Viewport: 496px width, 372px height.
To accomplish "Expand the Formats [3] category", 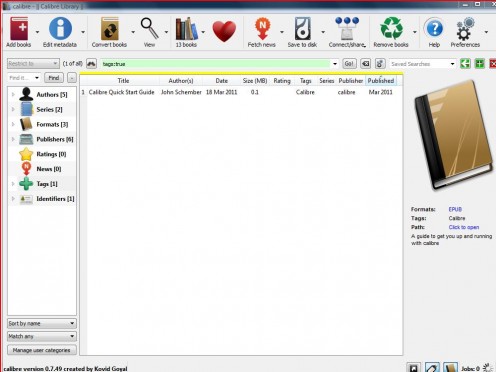I will (x=13, y=124).
